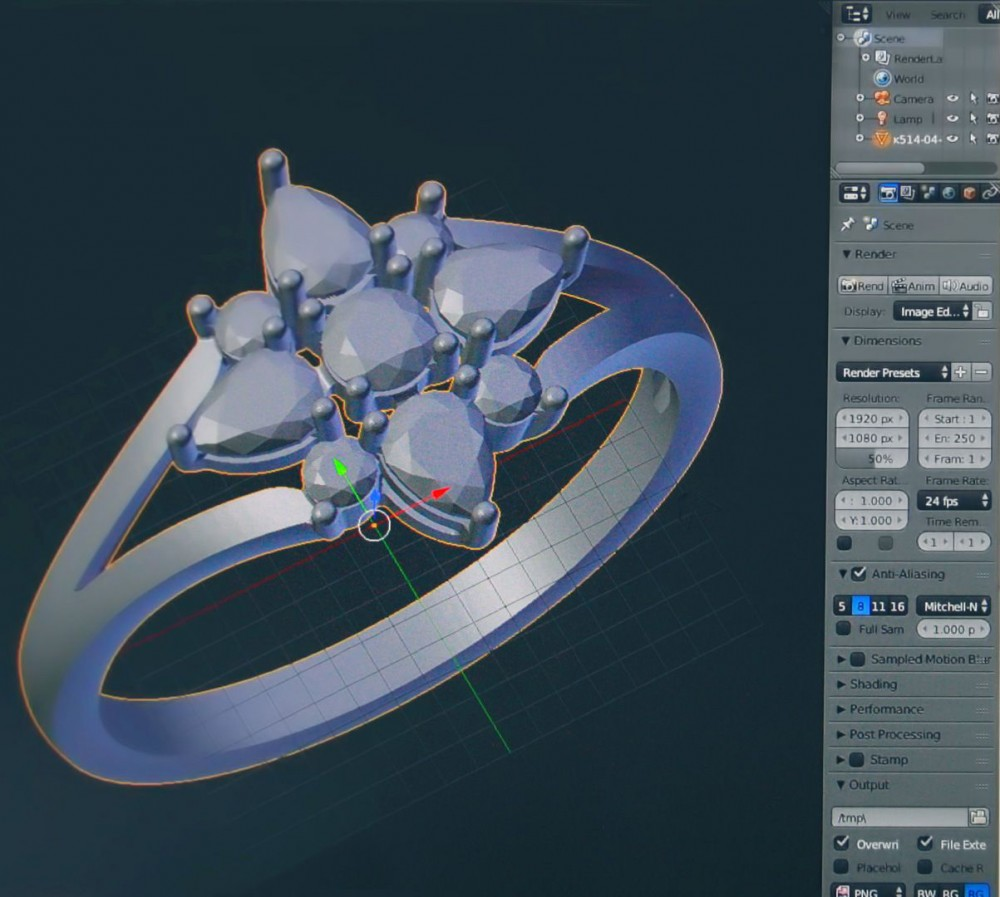This screenshot has height=897, width=1000.
Task: Click the mesh icon of k514-04 object
Action: click(881, 138)
